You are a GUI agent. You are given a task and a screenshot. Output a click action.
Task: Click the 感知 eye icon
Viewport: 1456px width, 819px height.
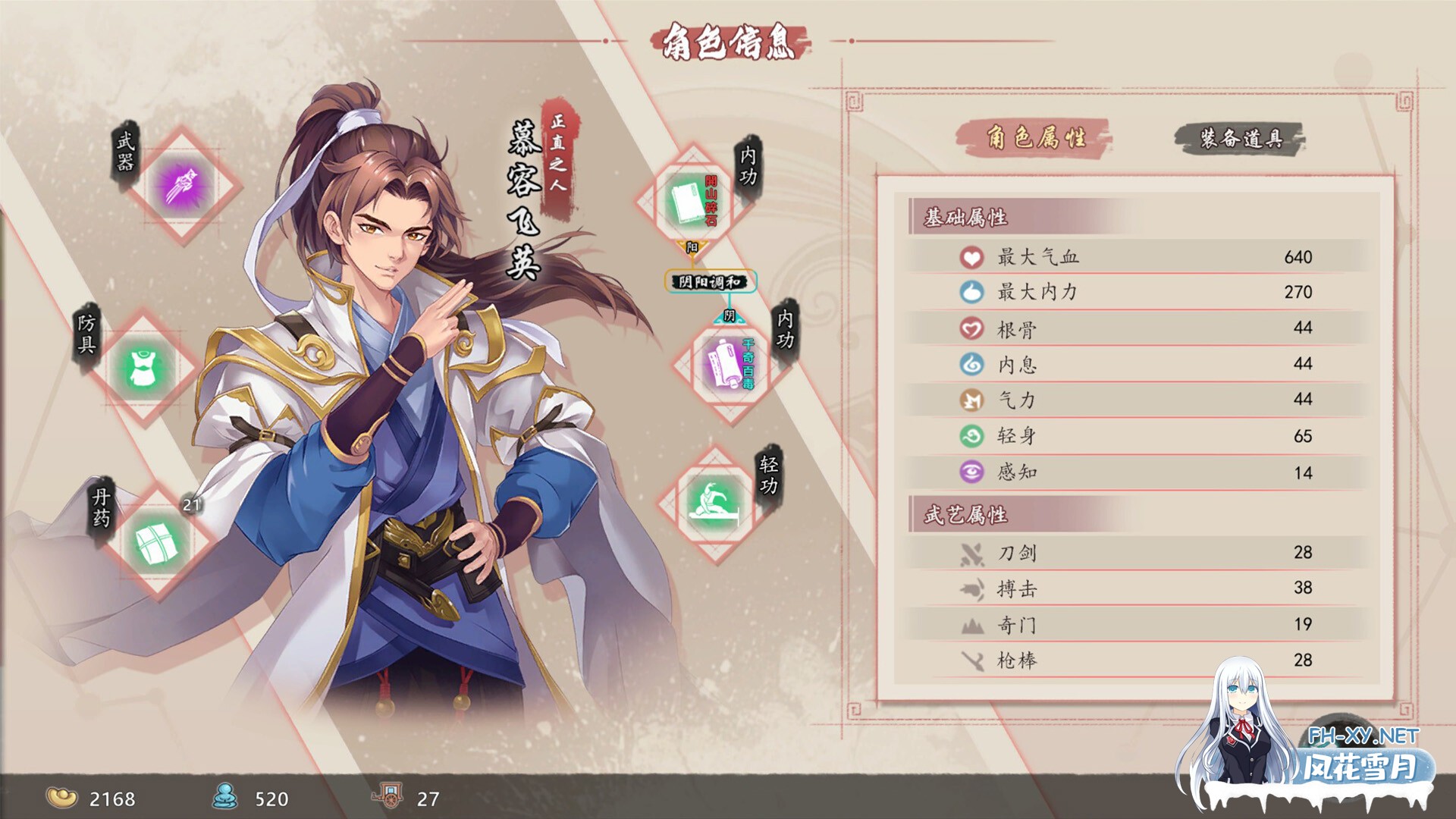[971, 472]
